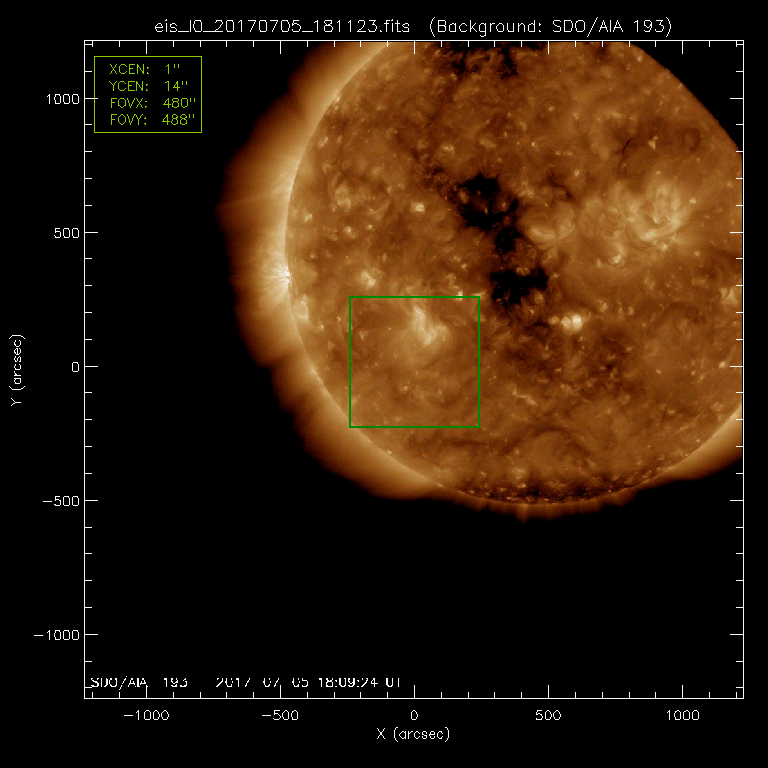The height and width of the screenshot is (768, 768).
Task: Select the YCEN 14" legend entry
Action: 148,88
